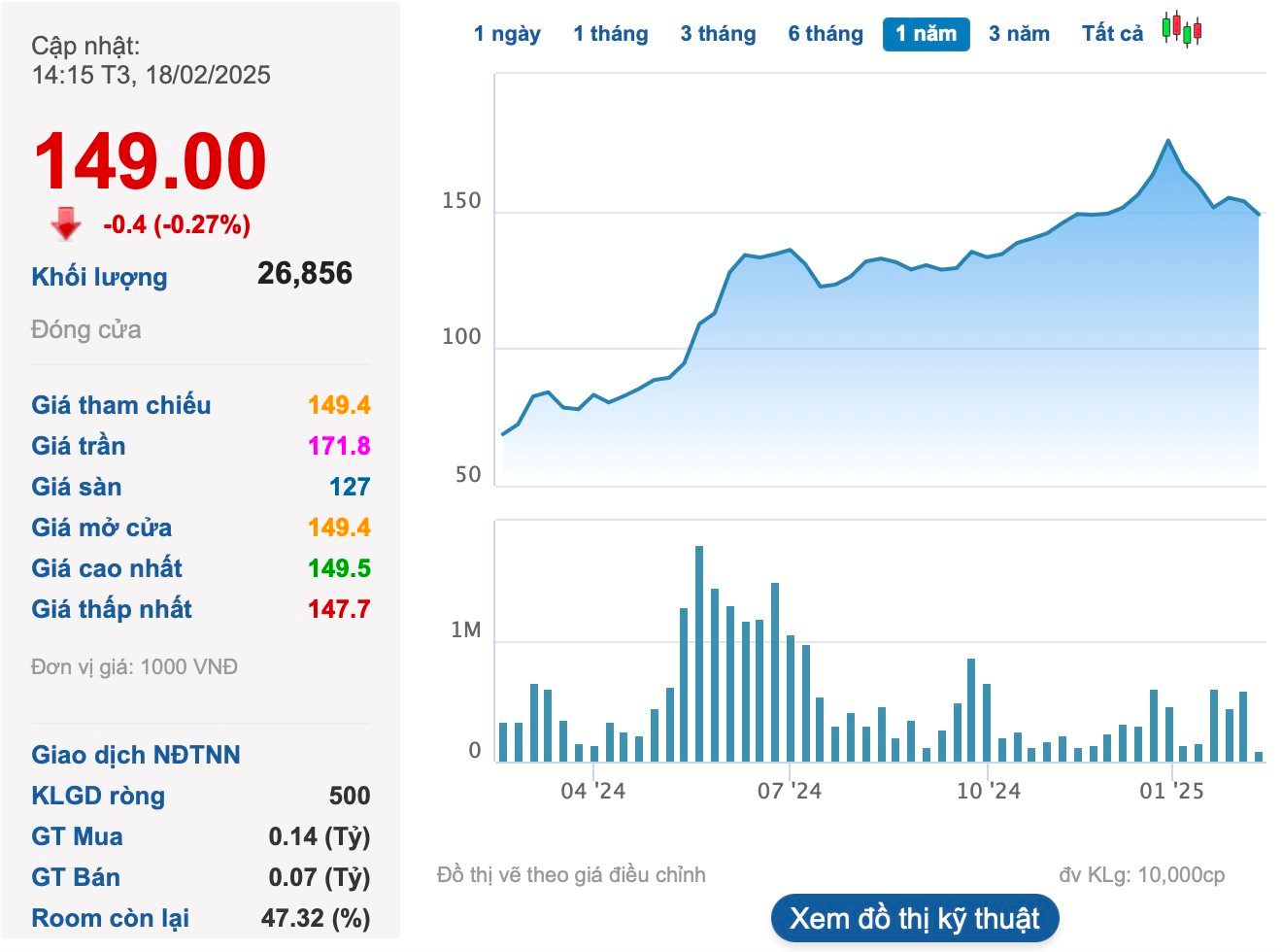Click the red down-arrow price change icon
This screenshot has width=1282, height=952.
coord(66,223)
